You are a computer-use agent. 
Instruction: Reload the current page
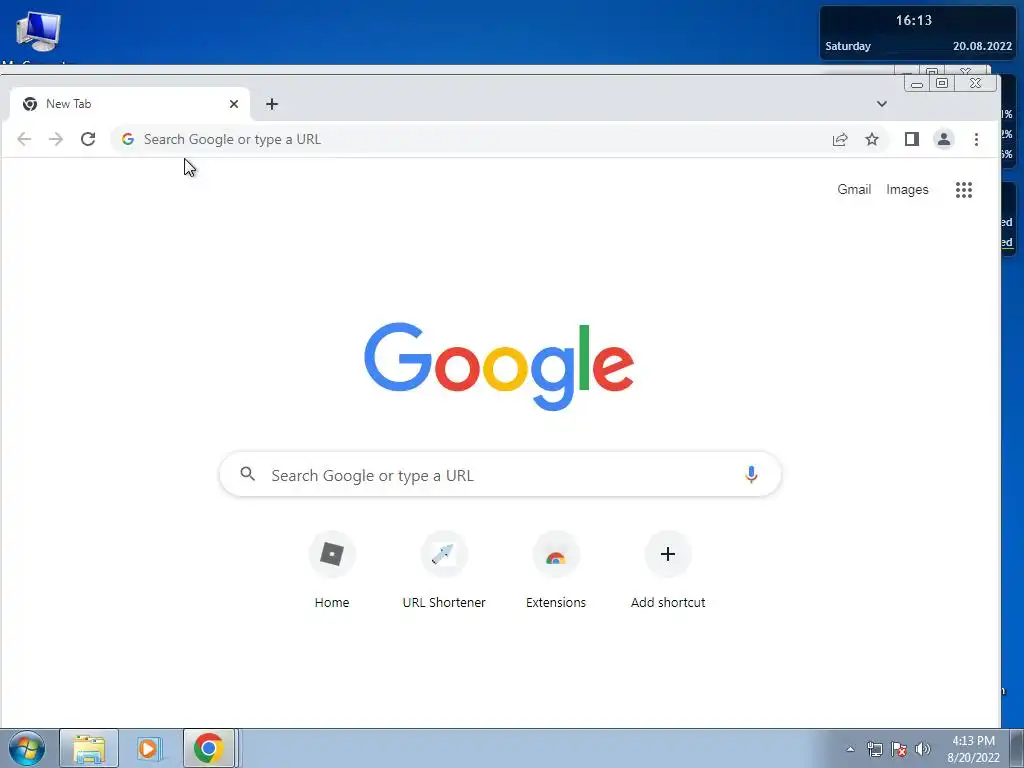click(x=88, y=139)
